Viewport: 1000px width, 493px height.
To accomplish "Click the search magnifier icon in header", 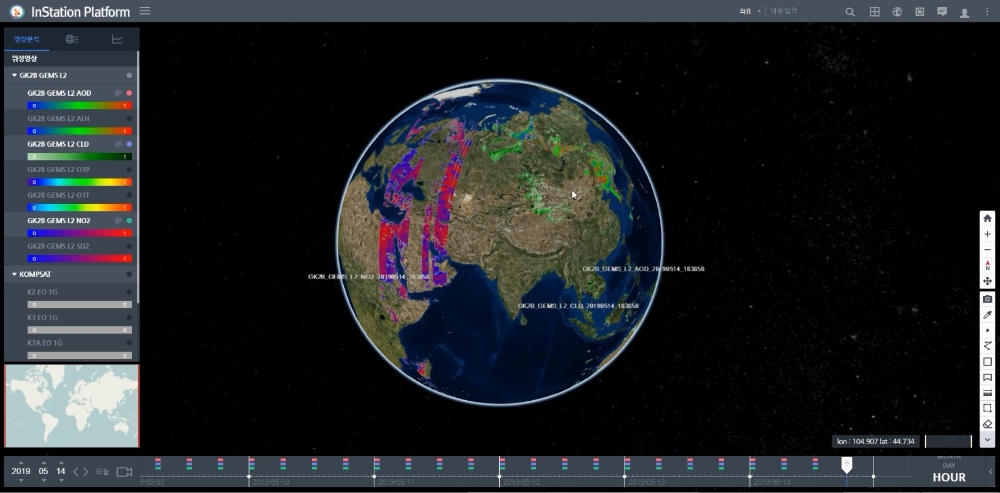I will (850, 12).
